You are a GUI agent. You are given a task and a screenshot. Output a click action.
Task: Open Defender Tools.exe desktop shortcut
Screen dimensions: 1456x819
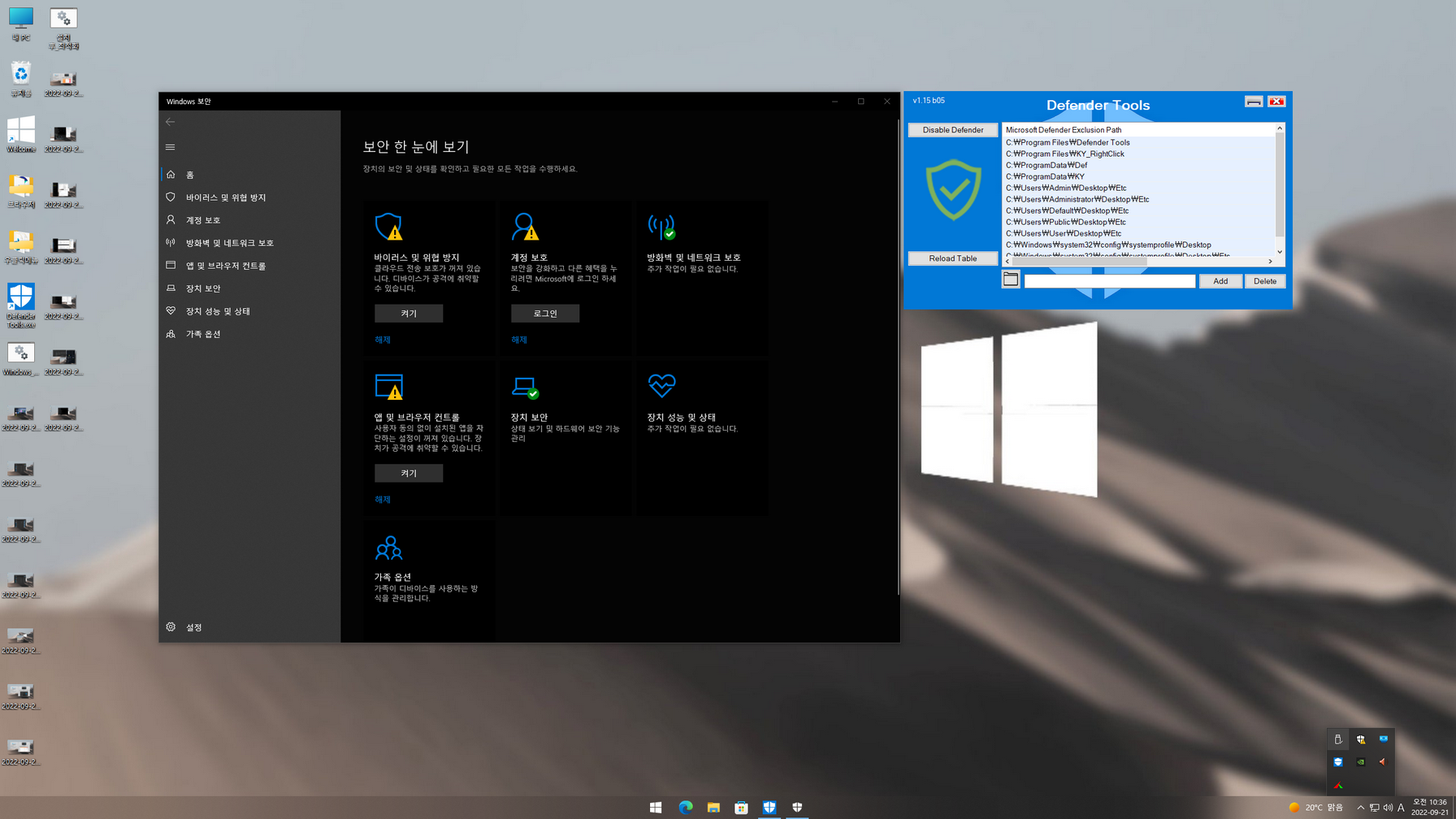pyautogui.click(x=21, y=305)
